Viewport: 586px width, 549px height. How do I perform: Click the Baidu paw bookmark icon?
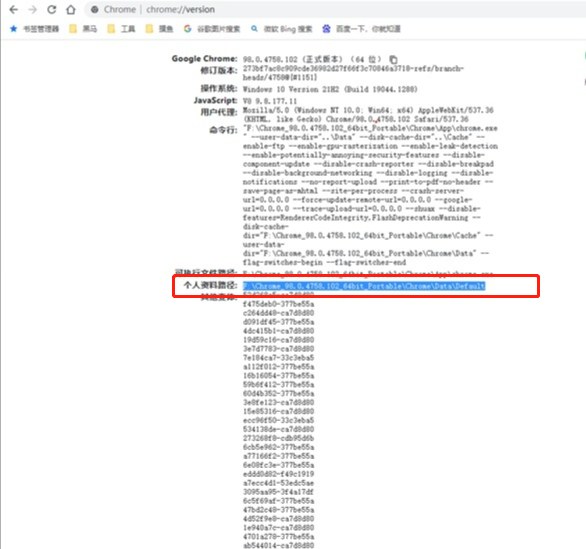326,29
